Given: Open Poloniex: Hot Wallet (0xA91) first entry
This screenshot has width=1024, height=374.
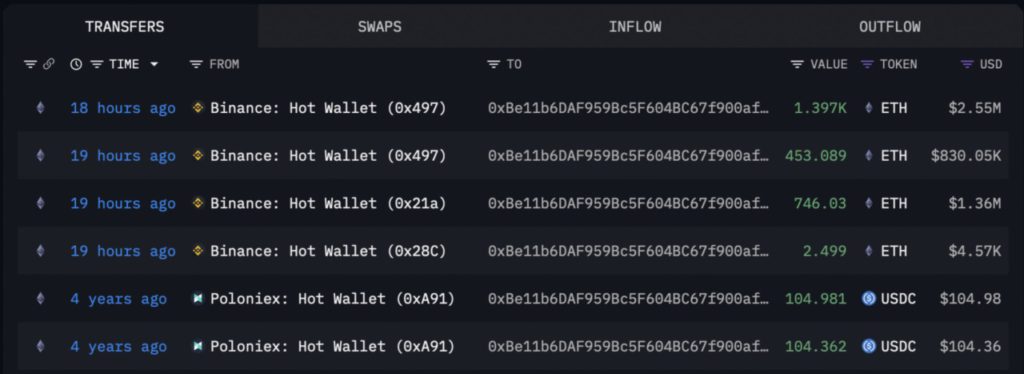Looking at the screenshot, I should tap(332, 299).
